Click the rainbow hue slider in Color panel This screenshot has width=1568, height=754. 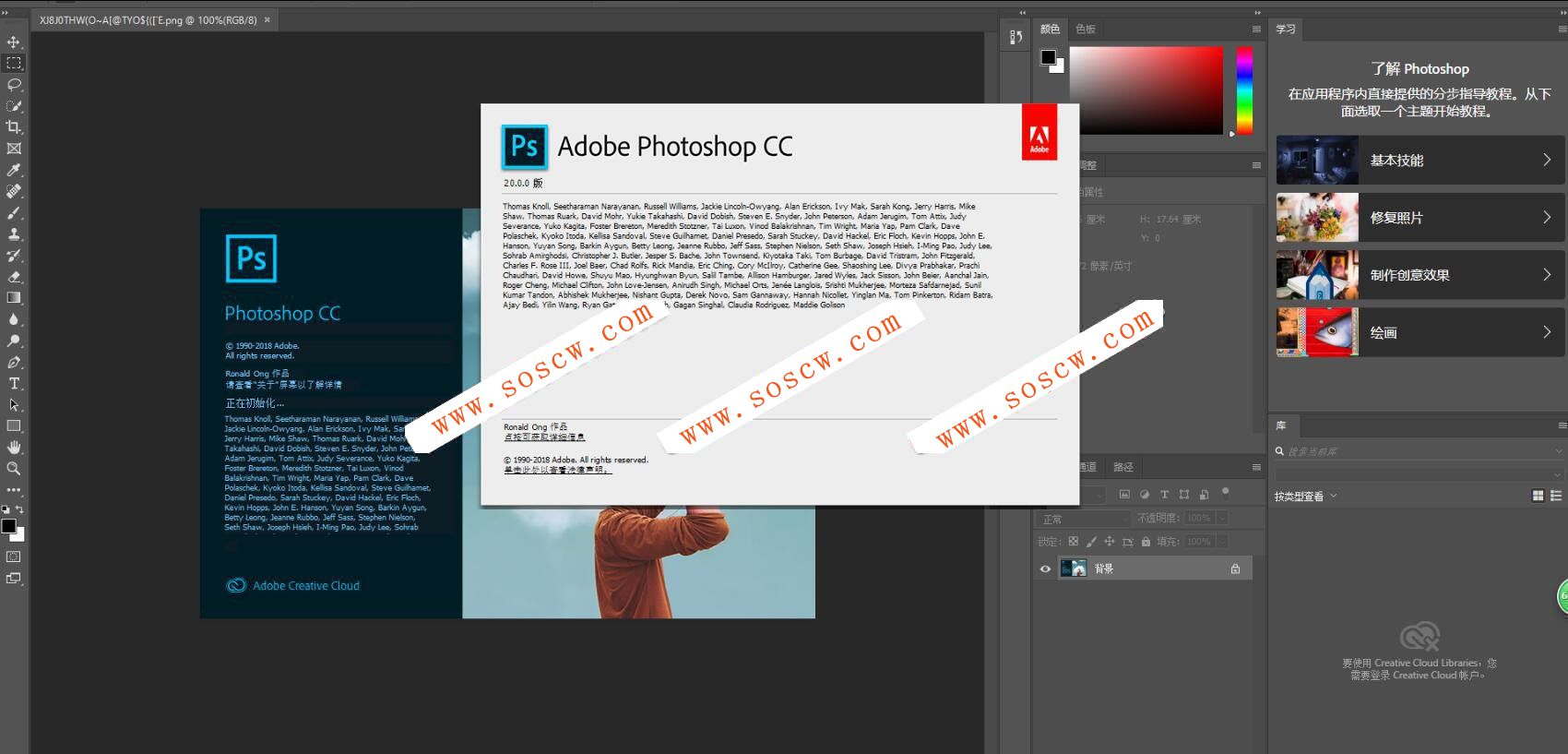coord(1244,90)
